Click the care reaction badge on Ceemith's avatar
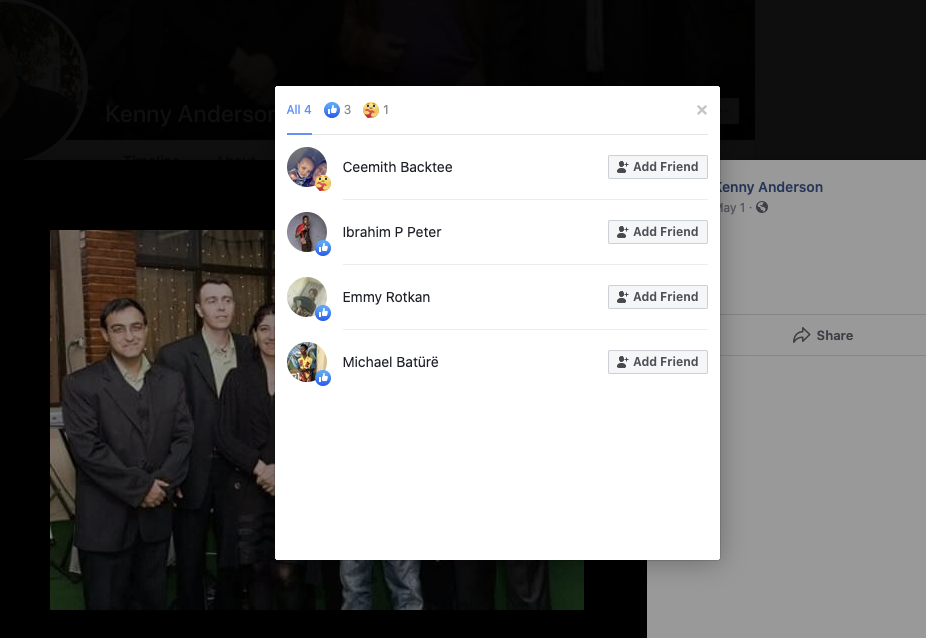Viewport: 926px width, 638px height. 322,183
